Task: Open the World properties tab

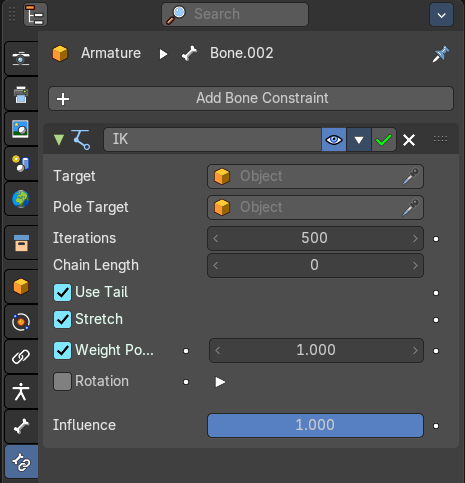Action: pos(21,199)
